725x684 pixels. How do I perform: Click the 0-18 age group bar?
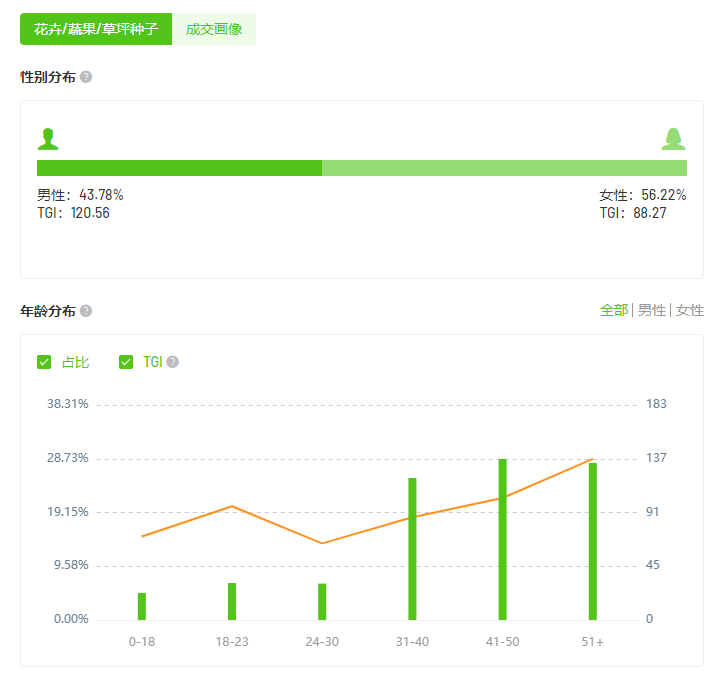click(142, 606)
